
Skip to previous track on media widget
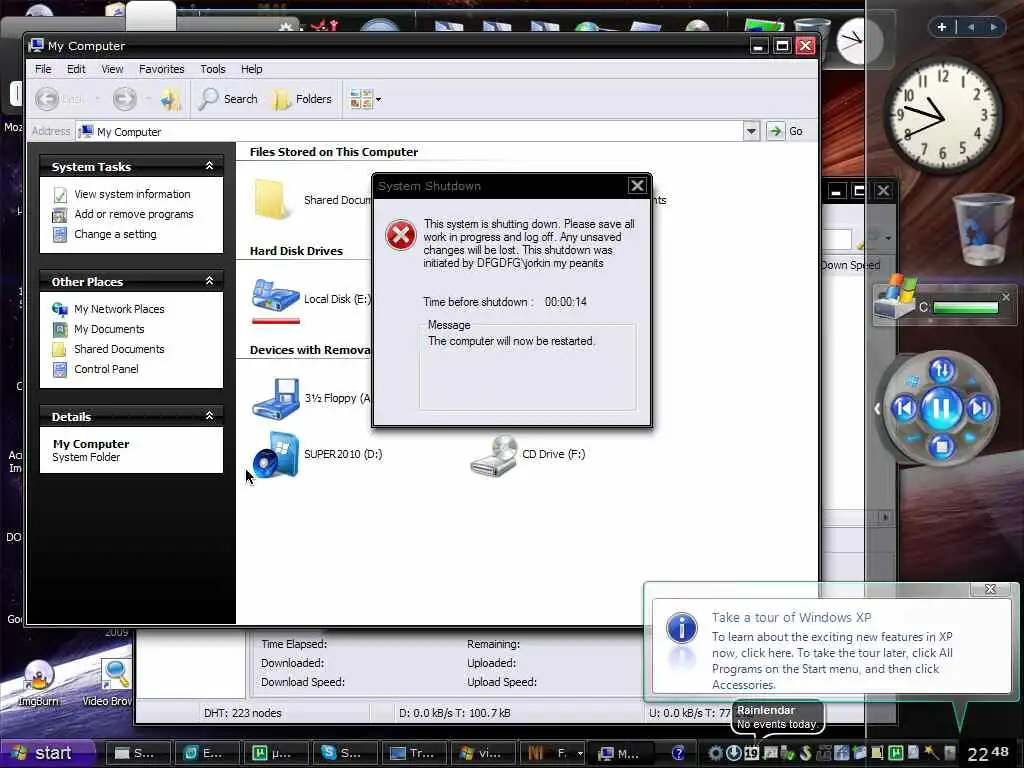click(x=904, y=409)
